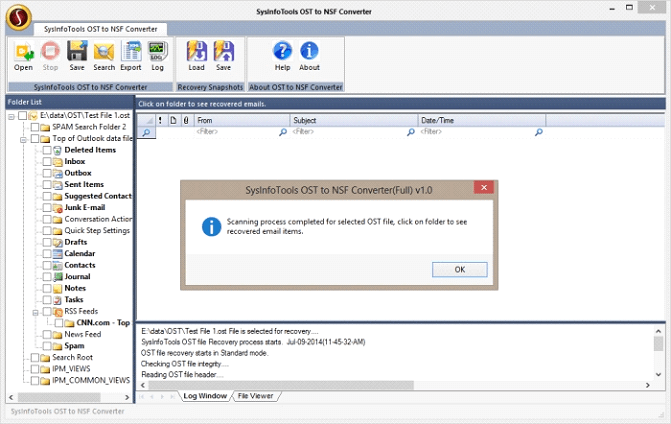This screenshot has width=671, height=424.
Task: Click the importance flag column header
Action: [x=160, y=121]
